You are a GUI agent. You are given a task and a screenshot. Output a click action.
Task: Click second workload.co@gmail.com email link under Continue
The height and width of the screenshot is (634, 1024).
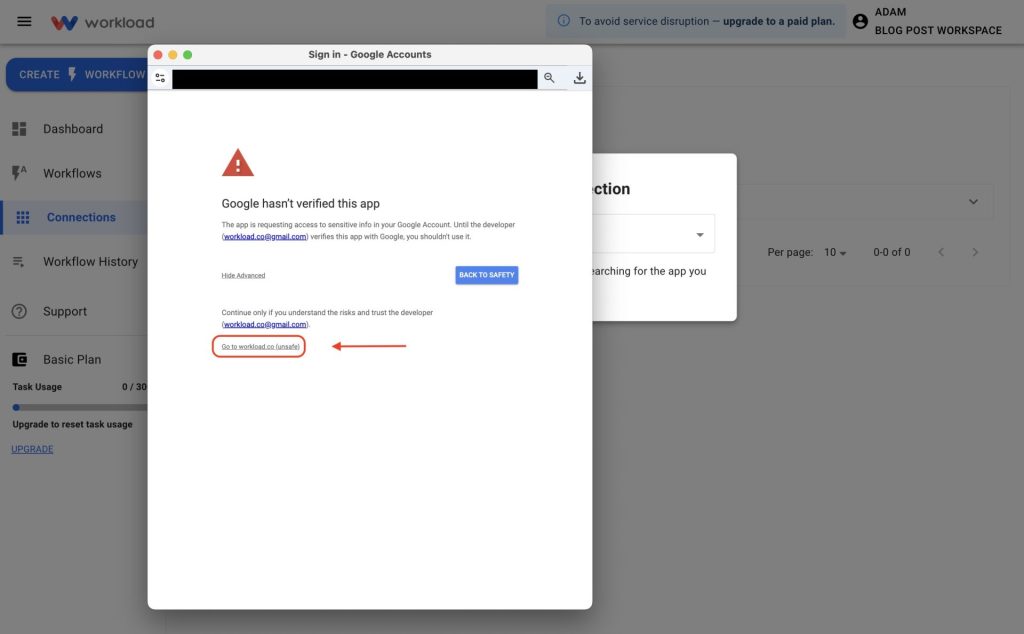[265, 325]
